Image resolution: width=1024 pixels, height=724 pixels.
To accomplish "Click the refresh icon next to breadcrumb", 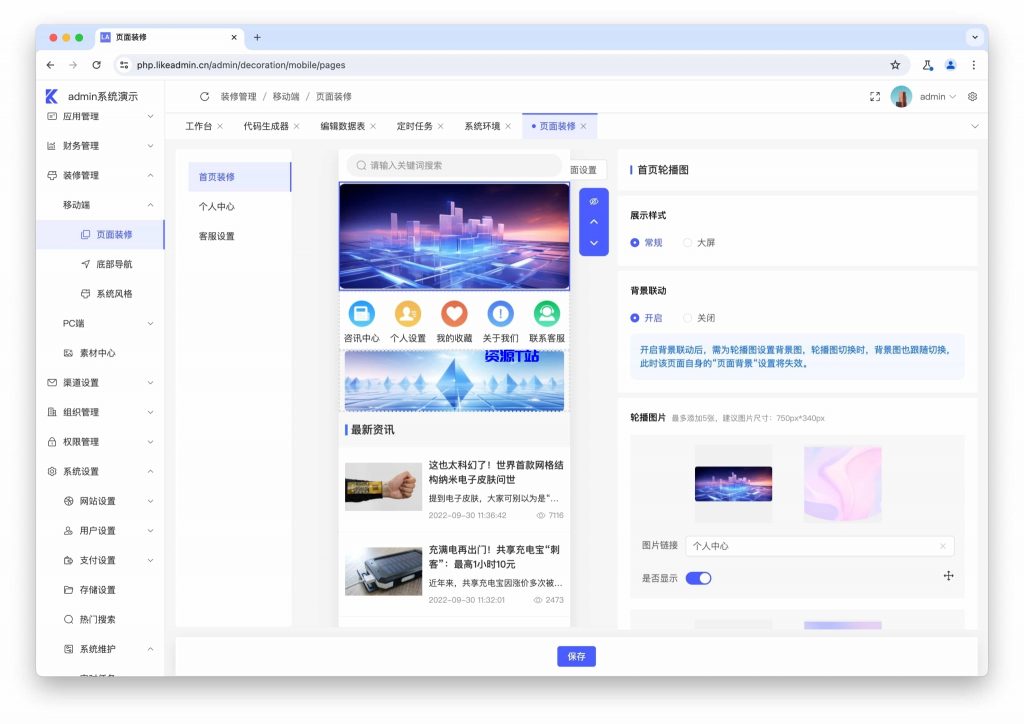I will coord(204,96).
